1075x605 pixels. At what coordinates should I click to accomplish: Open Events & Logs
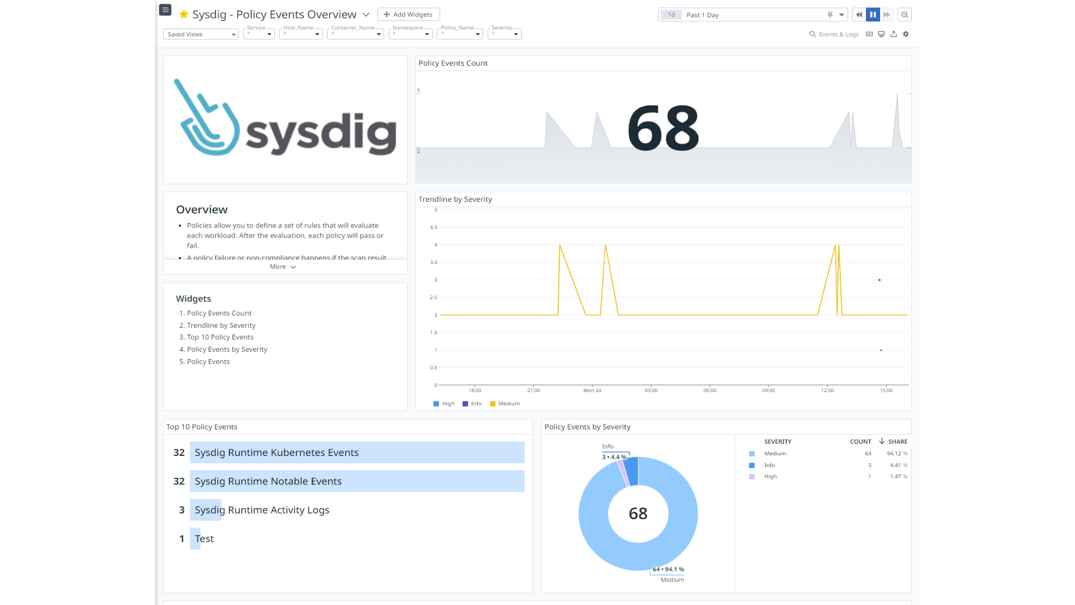pos(837,33)
